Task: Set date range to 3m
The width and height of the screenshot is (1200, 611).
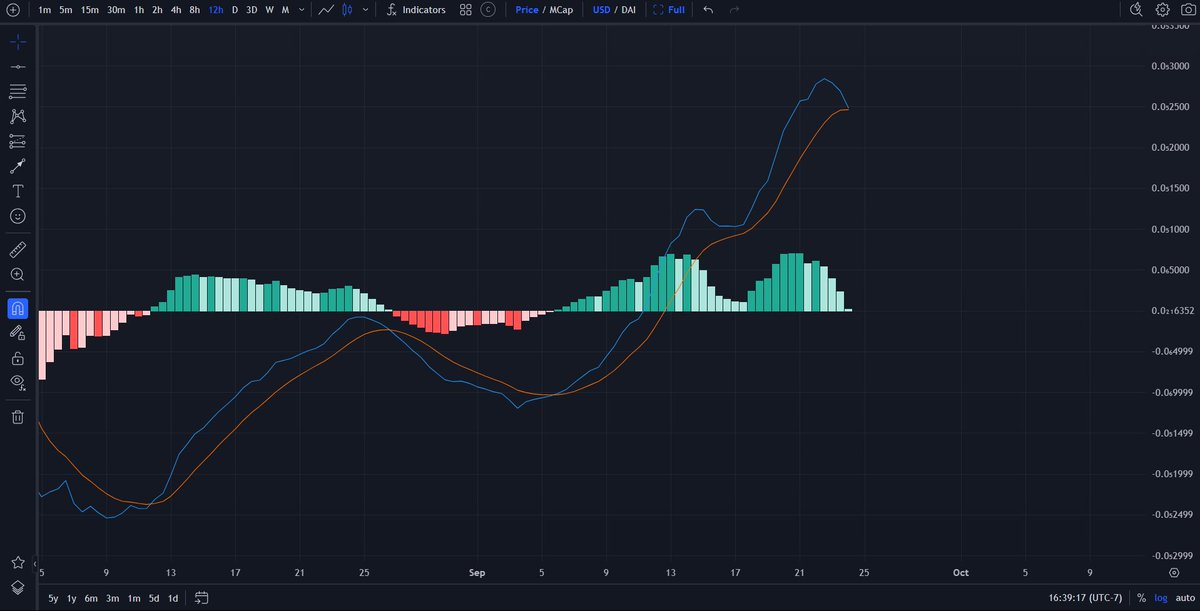Action: [112, 598]
